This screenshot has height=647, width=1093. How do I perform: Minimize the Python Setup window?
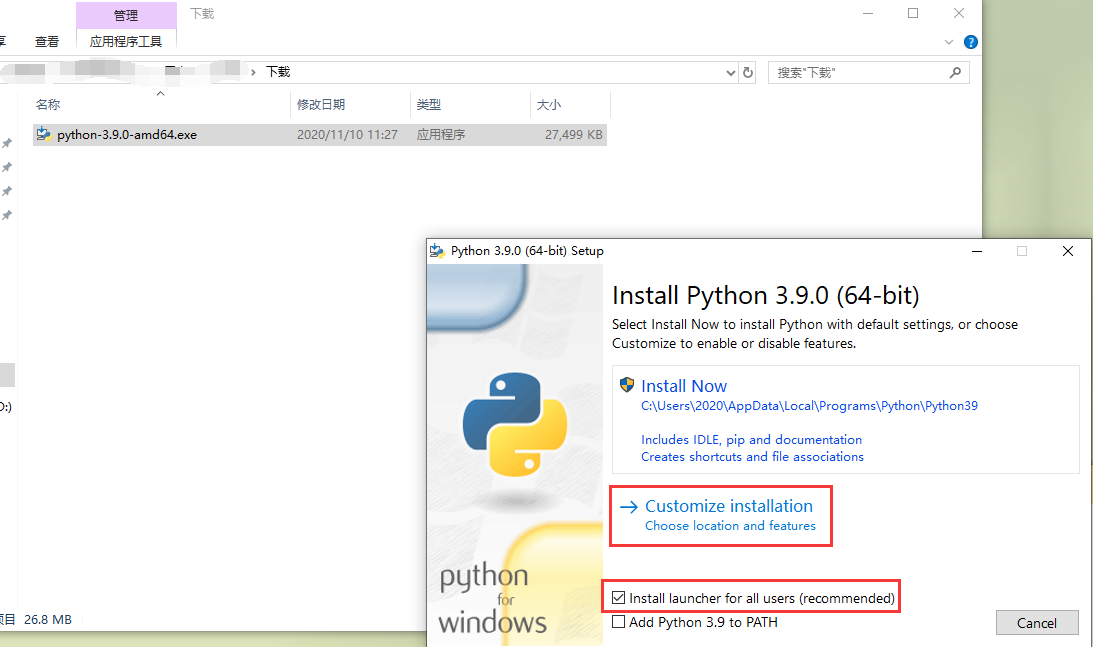tap(977, 251)
